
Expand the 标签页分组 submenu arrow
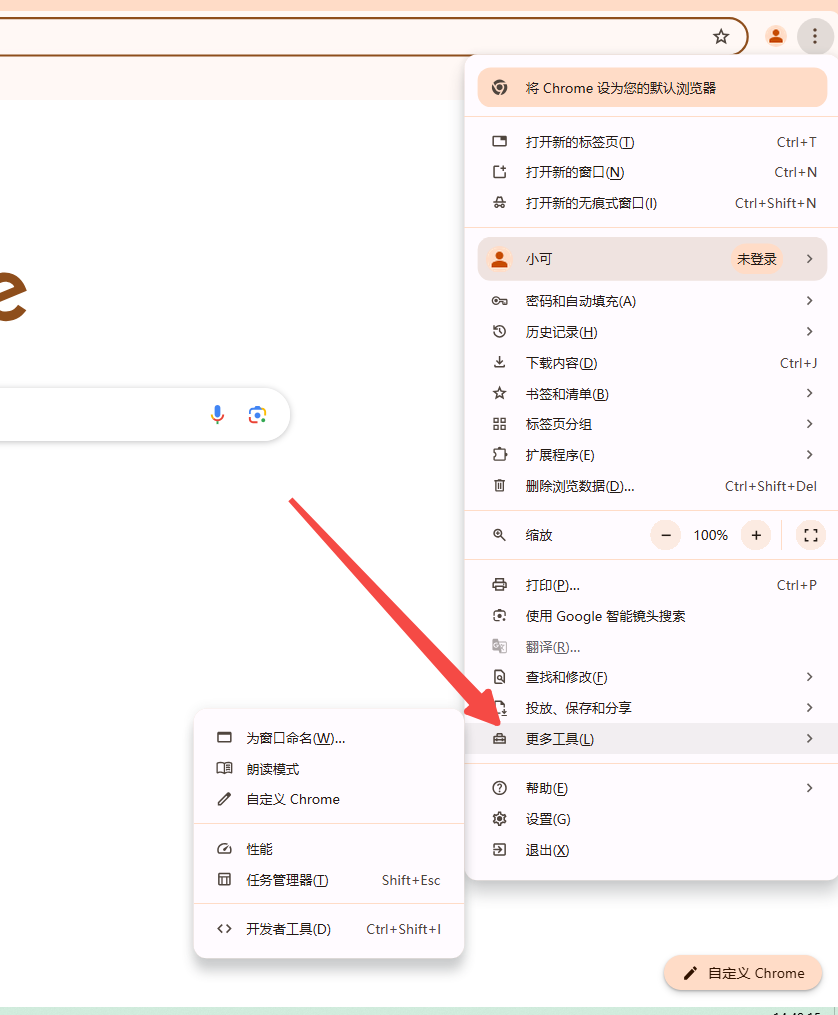point(810,424)
